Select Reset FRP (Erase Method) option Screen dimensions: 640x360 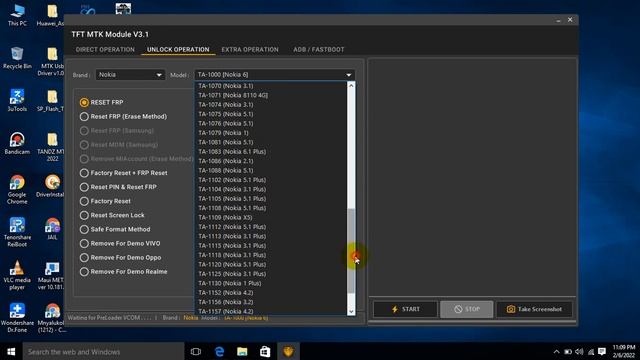124,117
